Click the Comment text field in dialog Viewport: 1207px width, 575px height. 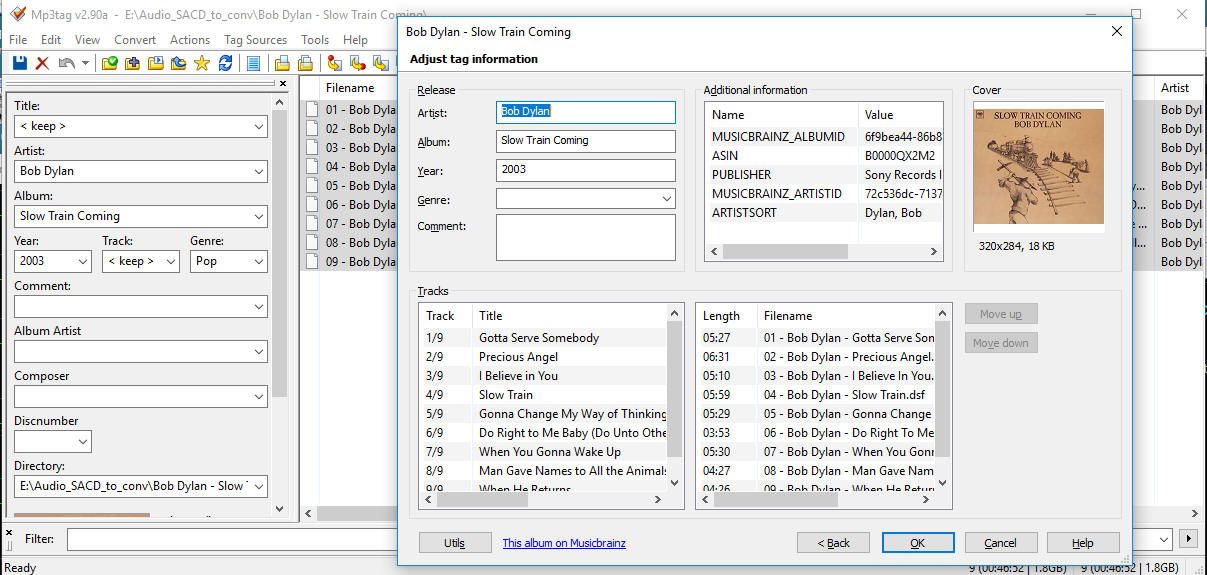pos(585,237)
